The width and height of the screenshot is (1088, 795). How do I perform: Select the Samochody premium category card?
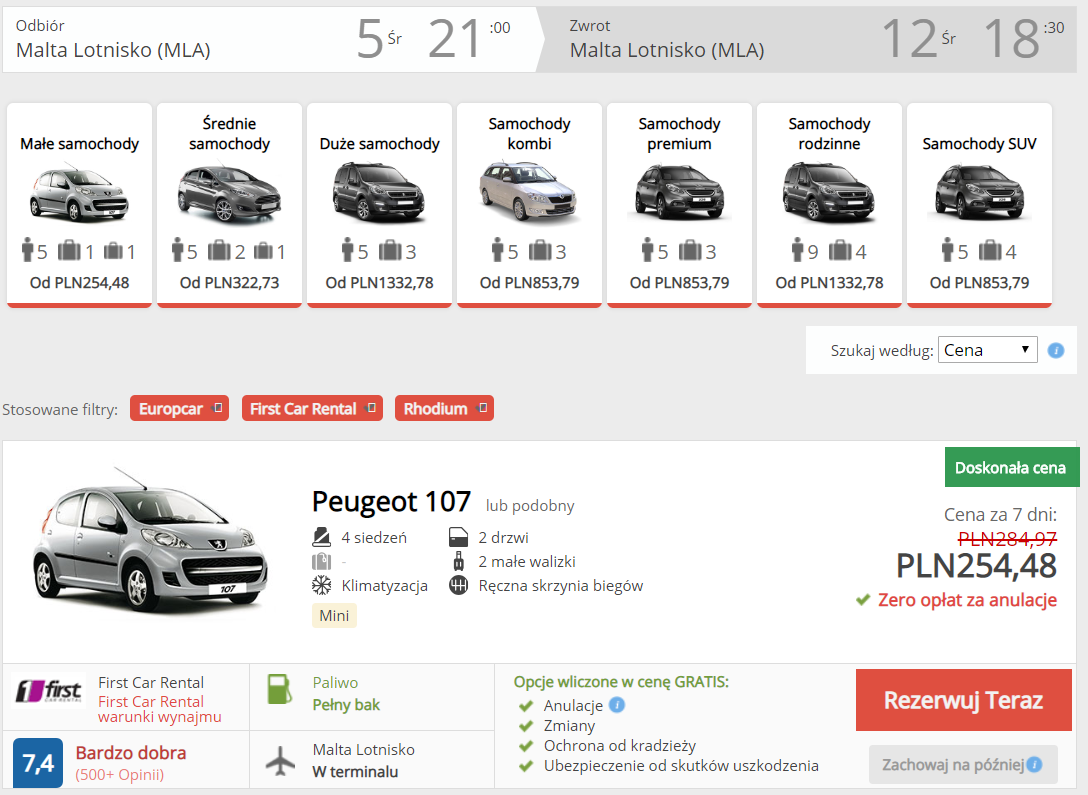point(679,205)
